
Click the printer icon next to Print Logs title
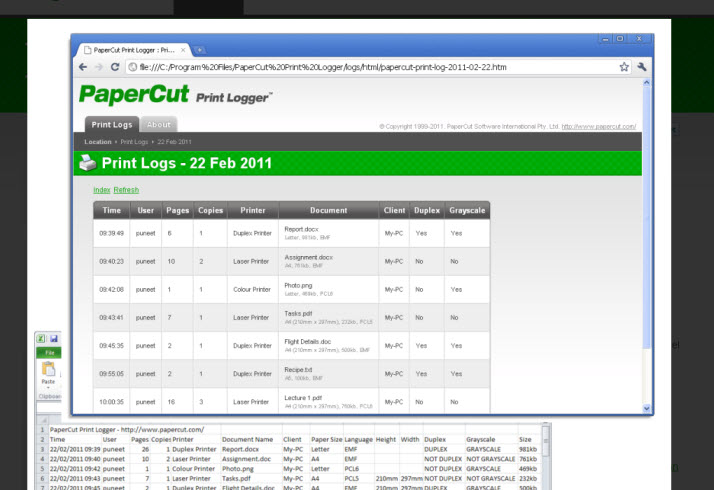pos(87,163)
